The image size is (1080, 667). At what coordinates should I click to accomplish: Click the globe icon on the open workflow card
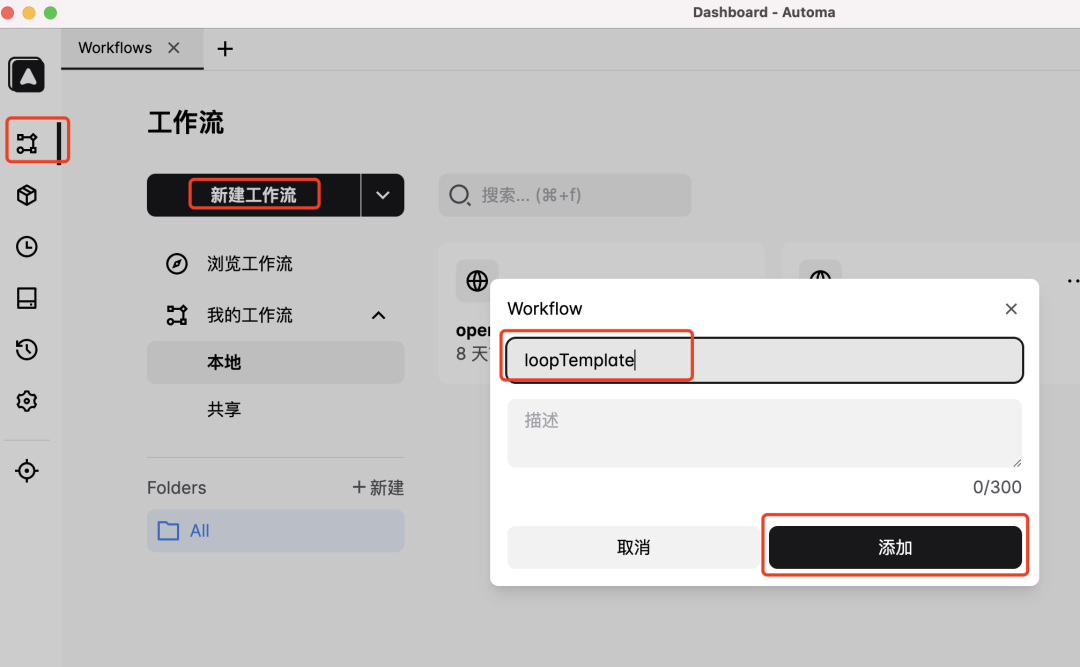pyautogui.click(x=477, y=280)
